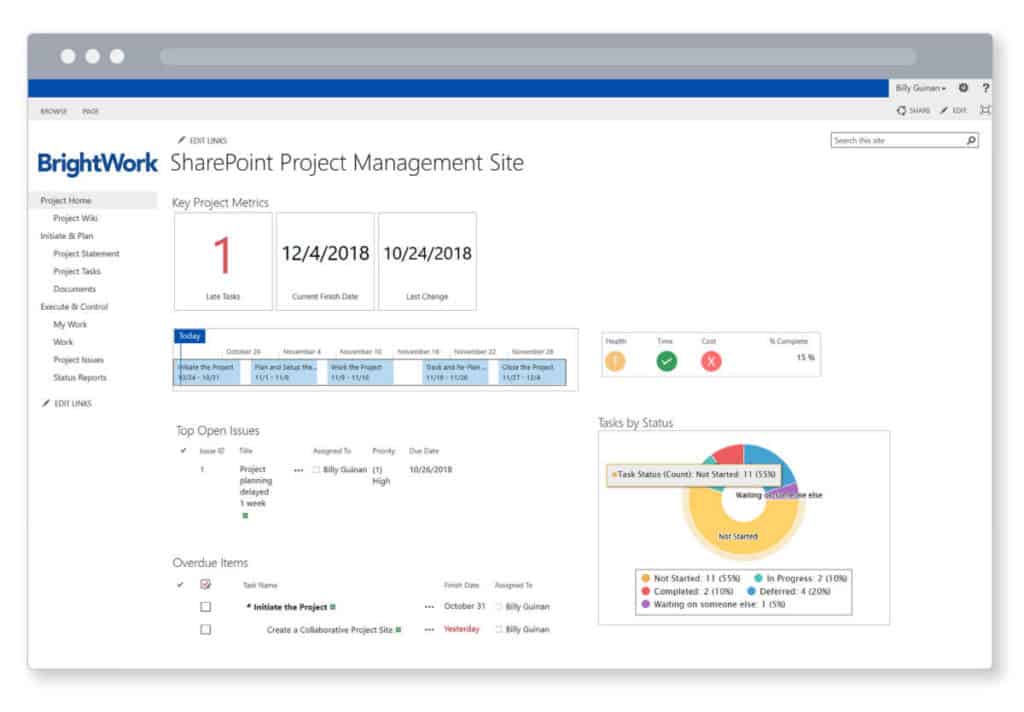Viewport: 1024px width, 712px height.
Task: Select Initiate & Plan navigation heading
Action: (67, 236)
